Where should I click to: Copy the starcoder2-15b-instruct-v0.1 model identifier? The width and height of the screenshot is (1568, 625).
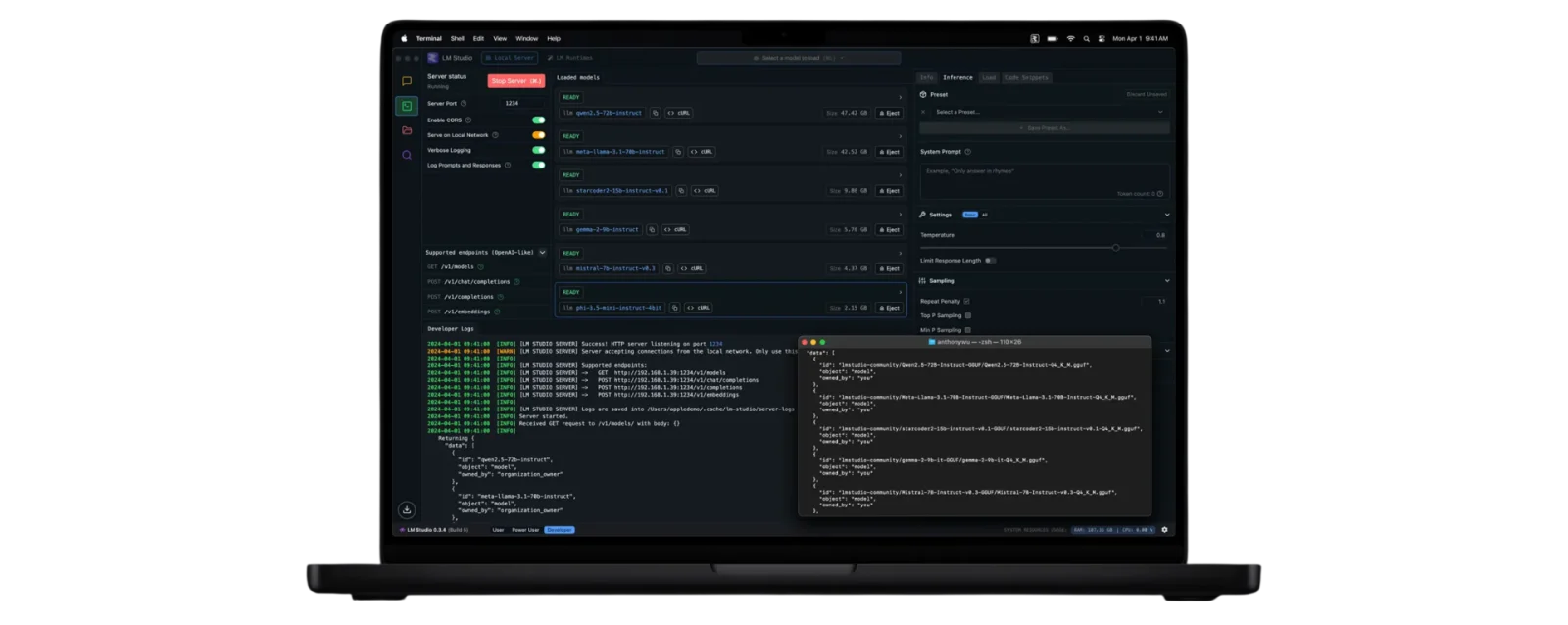681,191
